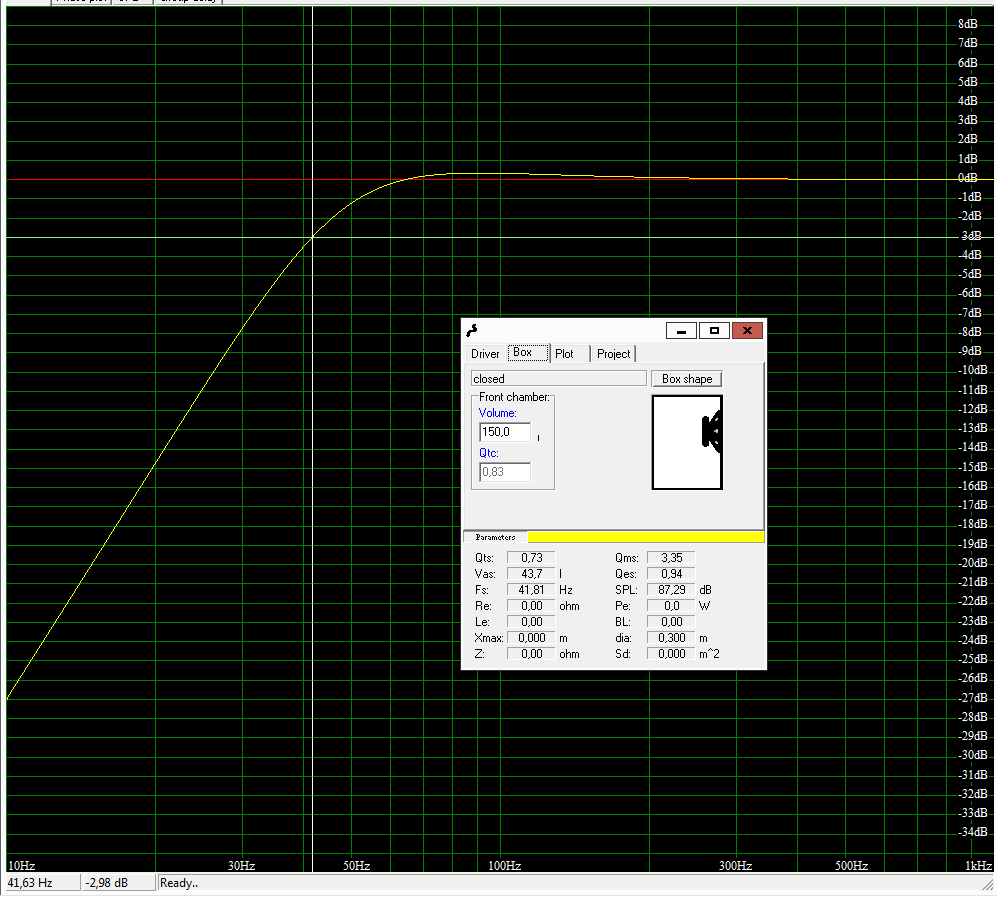This screenshot has height=897, width=997.
Task: Click the WinISD project window title icon
Action: [472, 331]
